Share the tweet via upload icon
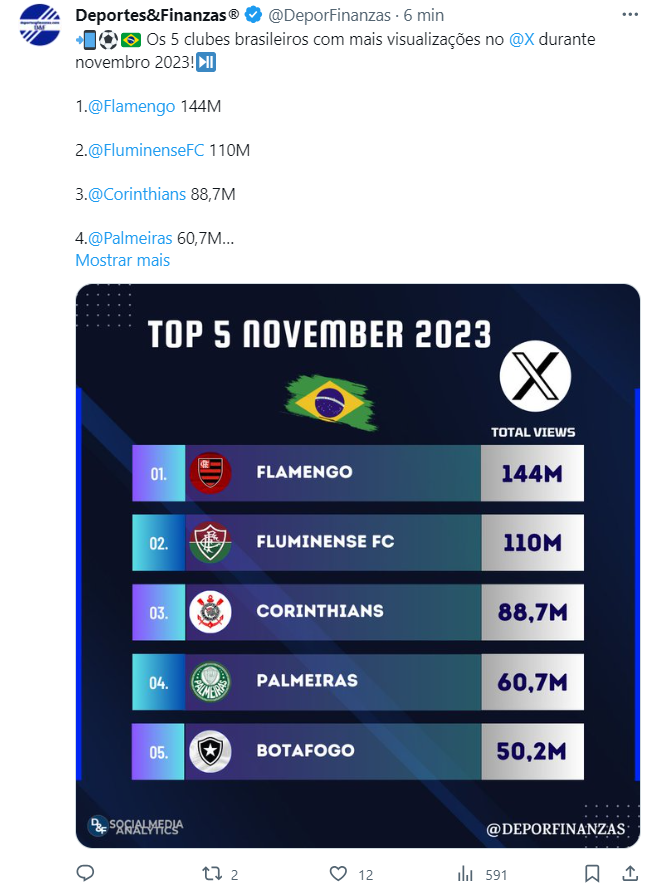Screen dimensions: 656x895 click(630, 873)
